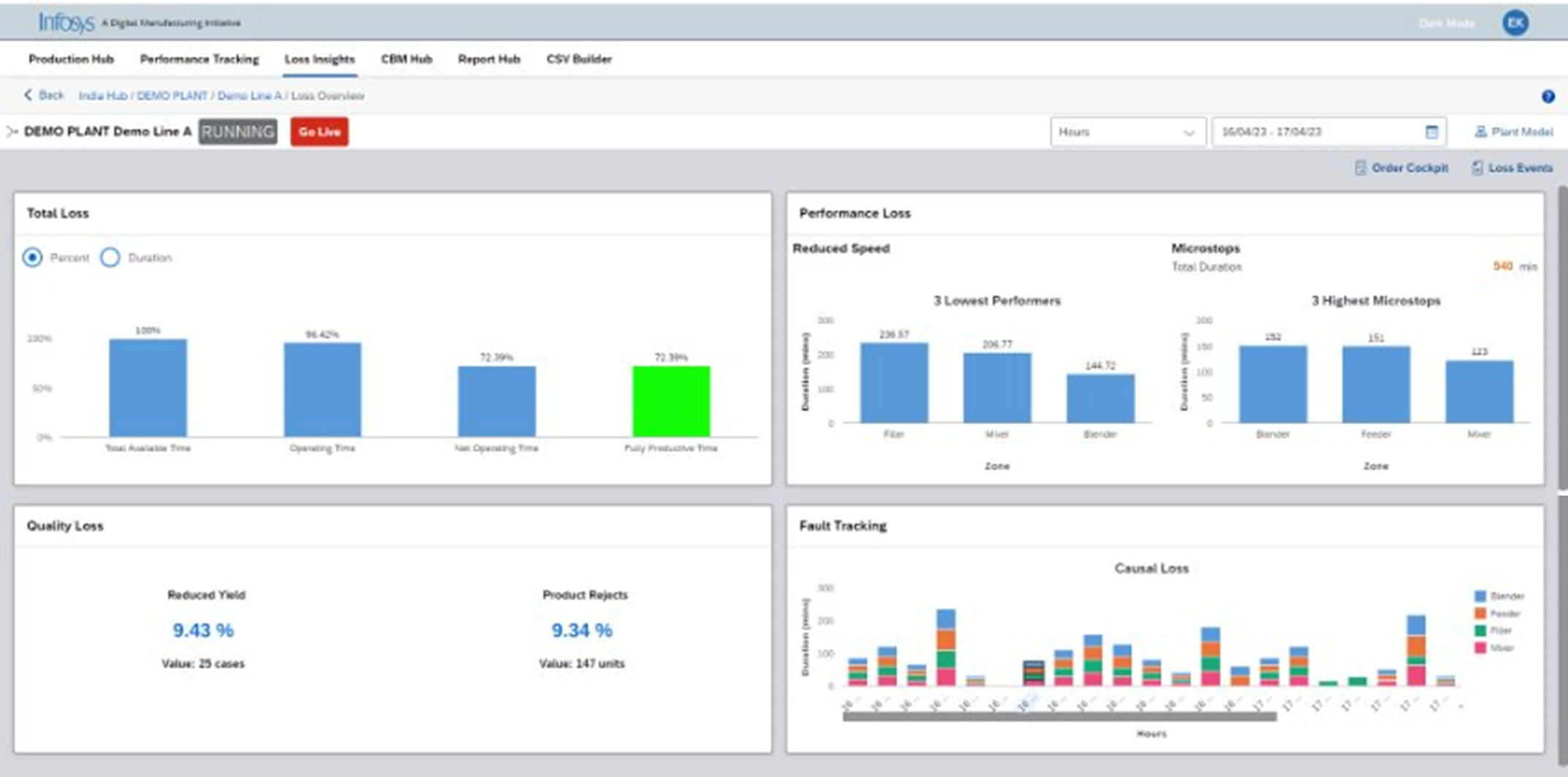This screenshot has height=777, width=1568.
Task: Follow the DEMO PLANT breadcrumb link
Action: click(x=172, y=96)
